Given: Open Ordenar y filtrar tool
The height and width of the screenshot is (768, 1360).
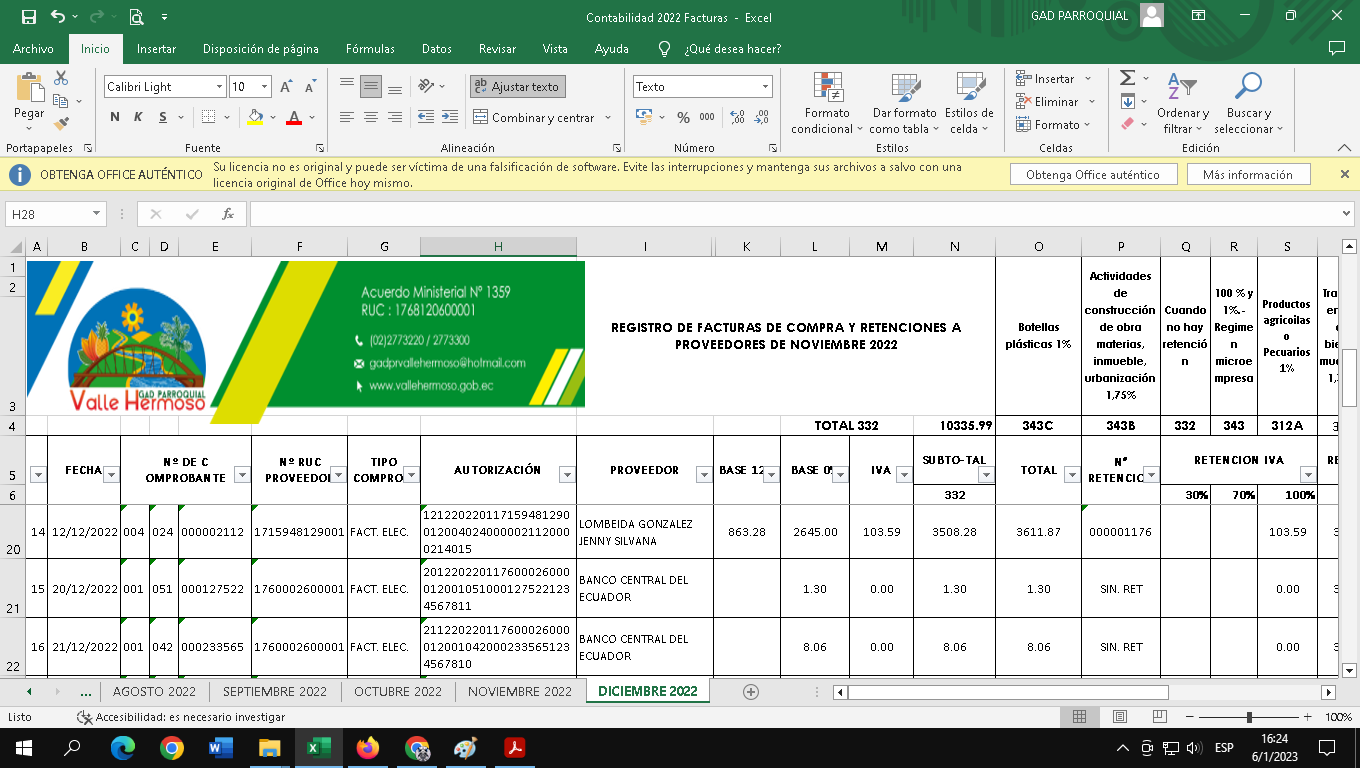Looking at the screenshot, I should point(1183,103).
